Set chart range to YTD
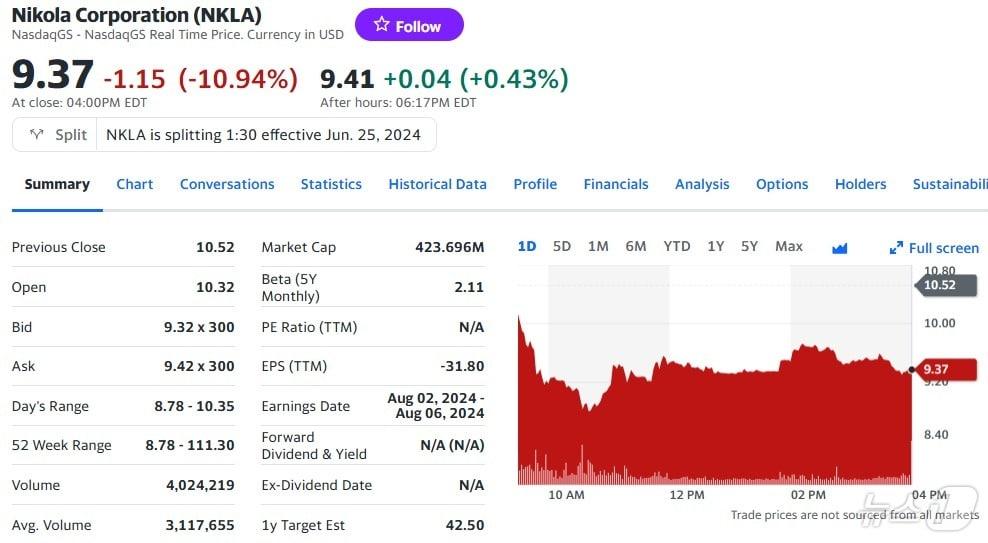Screen dimensions: 988x543 [677, 246]
